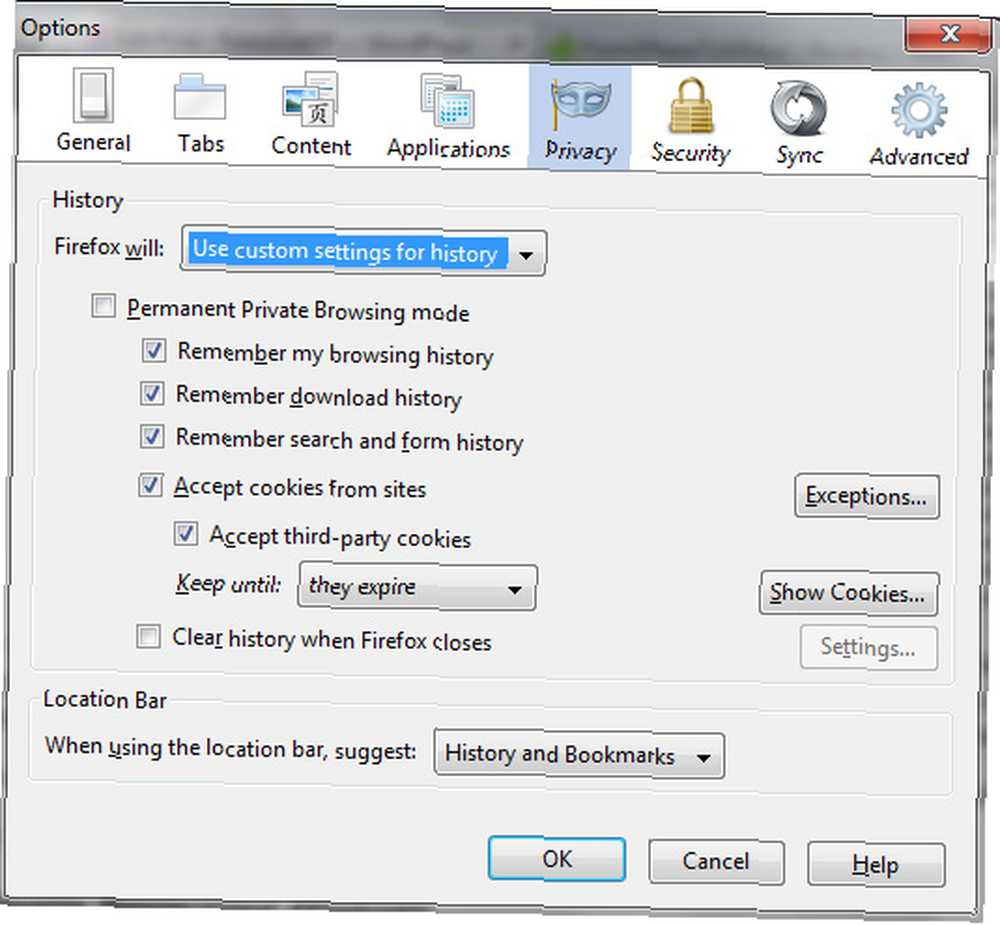Toggle Accept third-party cookies

tap(186, 534)
